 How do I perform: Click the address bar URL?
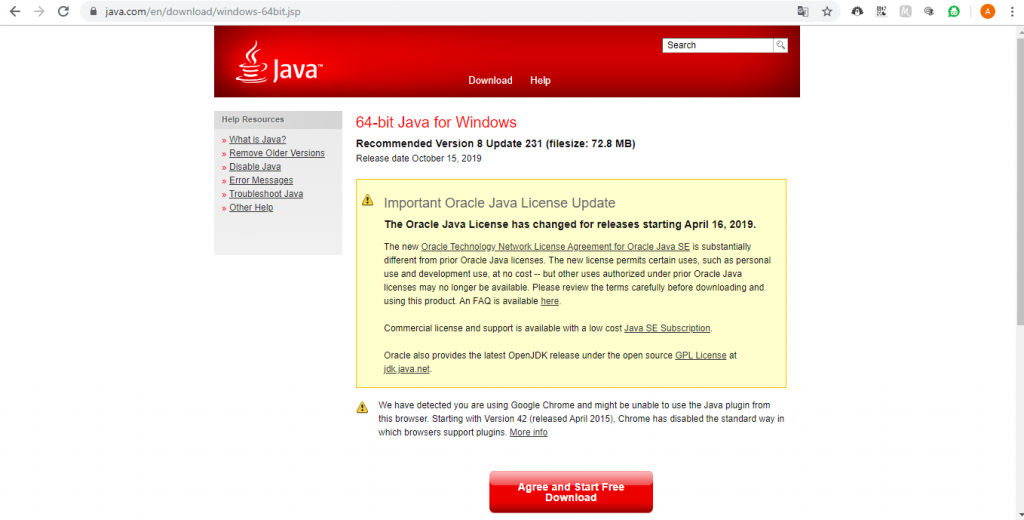coord(203,11)
